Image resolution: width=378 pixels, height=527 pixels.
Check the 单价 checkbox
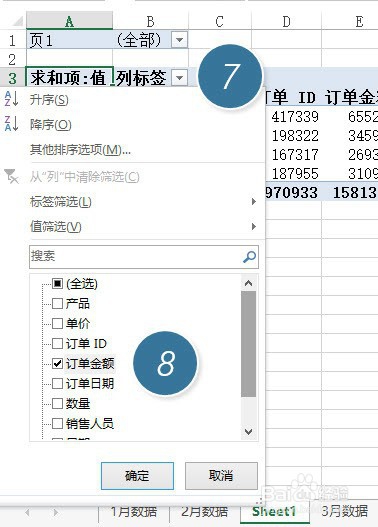57,323
